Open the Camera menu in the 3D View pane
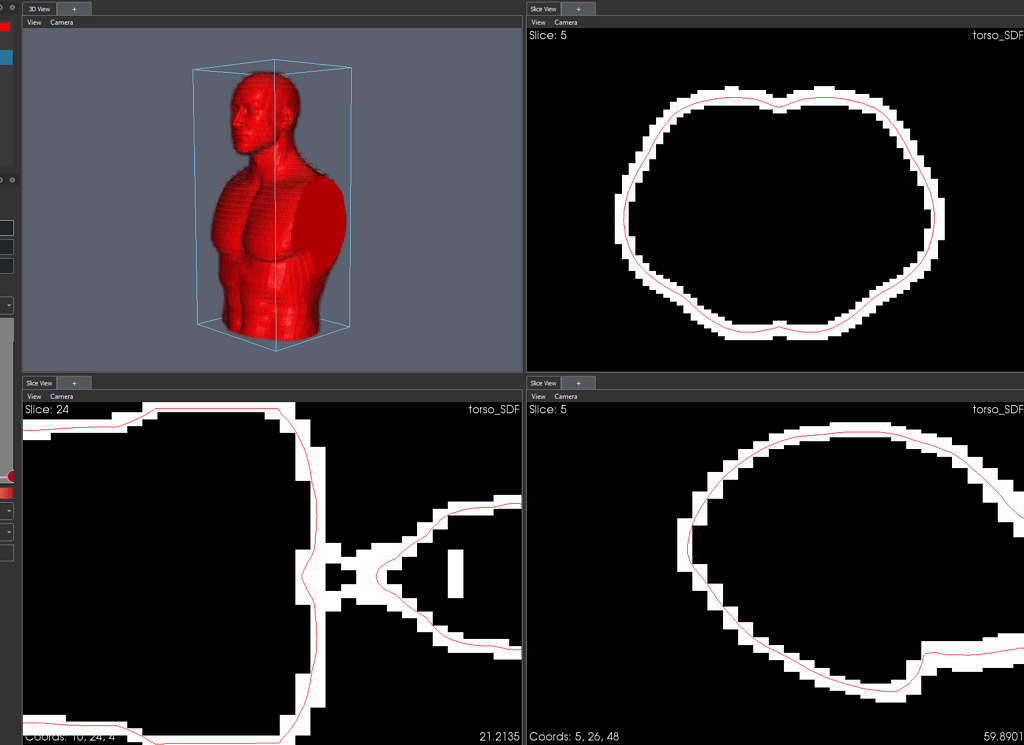This screenshot has width=1024, height=745. 61,22
